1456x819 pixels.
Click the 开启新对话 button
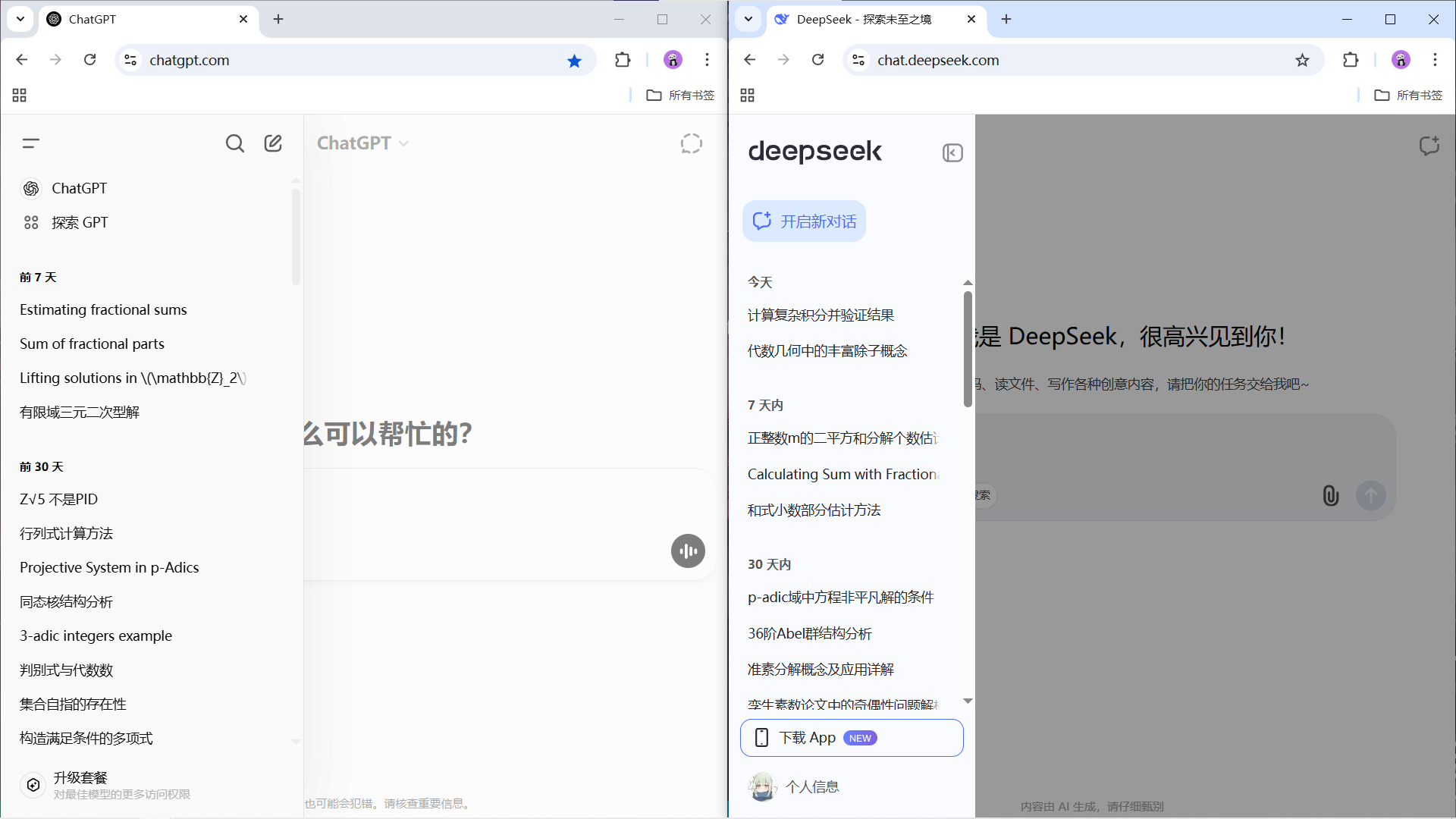(804, 221)
